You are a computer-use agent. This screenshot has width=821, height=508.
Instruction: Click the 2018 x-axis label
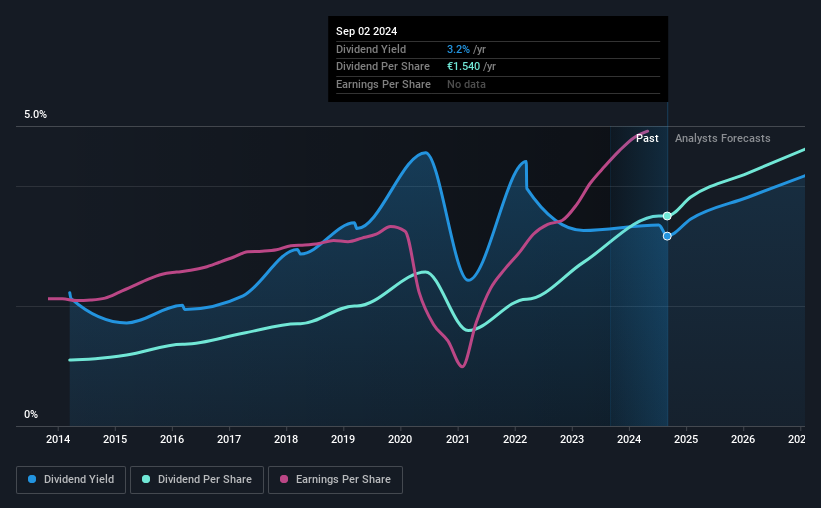(x=286, y=439)
